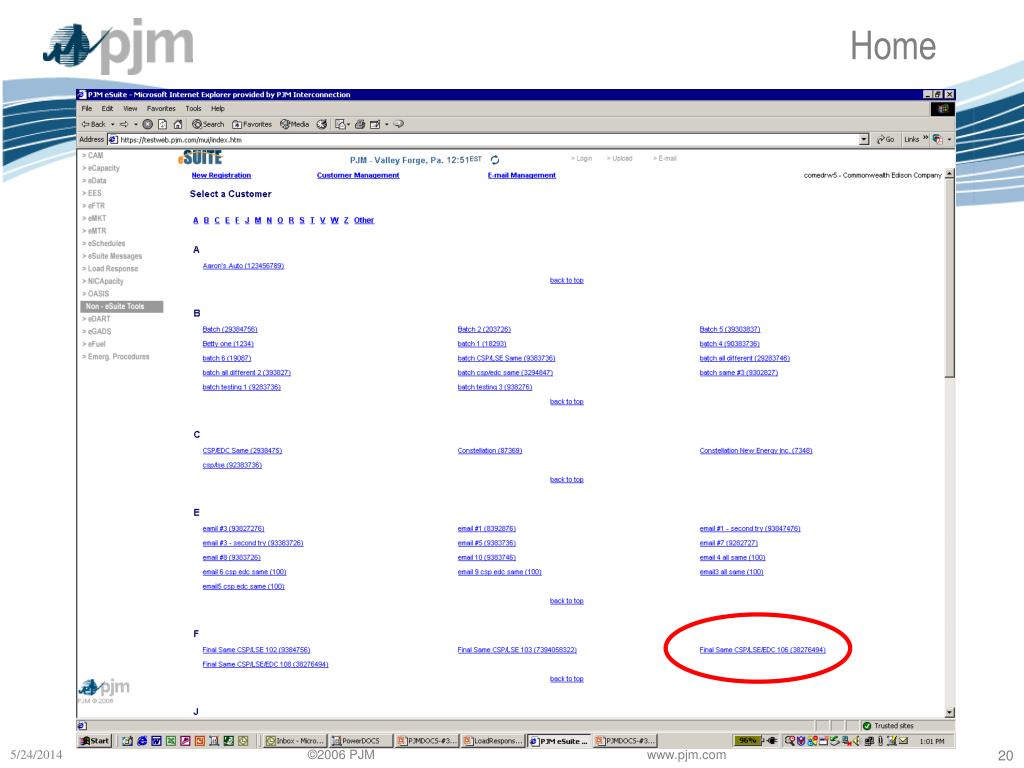Click the Windows Start button
1024x768 pixels.
pos(95,741)
